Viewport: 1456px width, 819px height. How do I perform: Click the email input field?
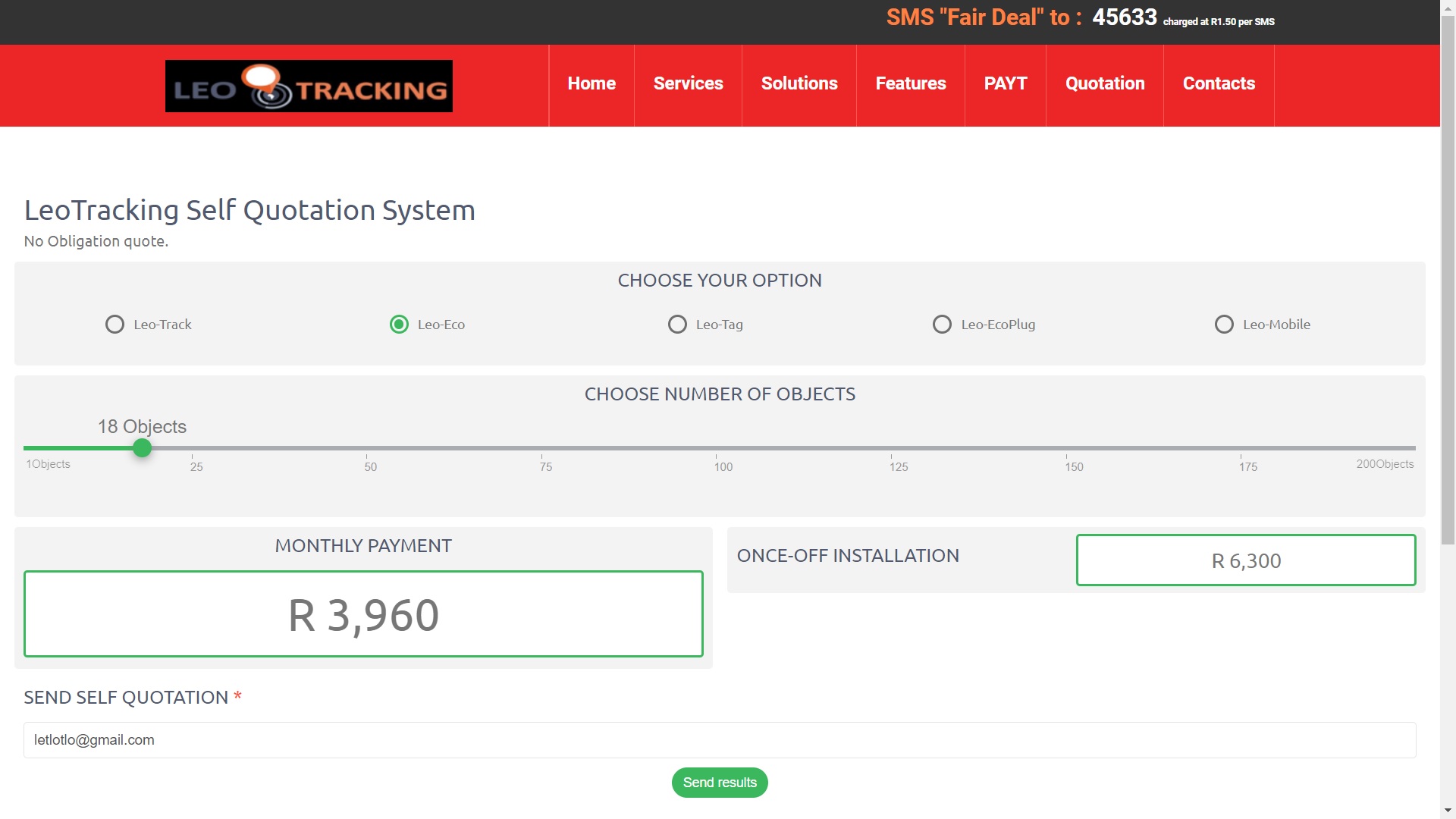(720, 740)
